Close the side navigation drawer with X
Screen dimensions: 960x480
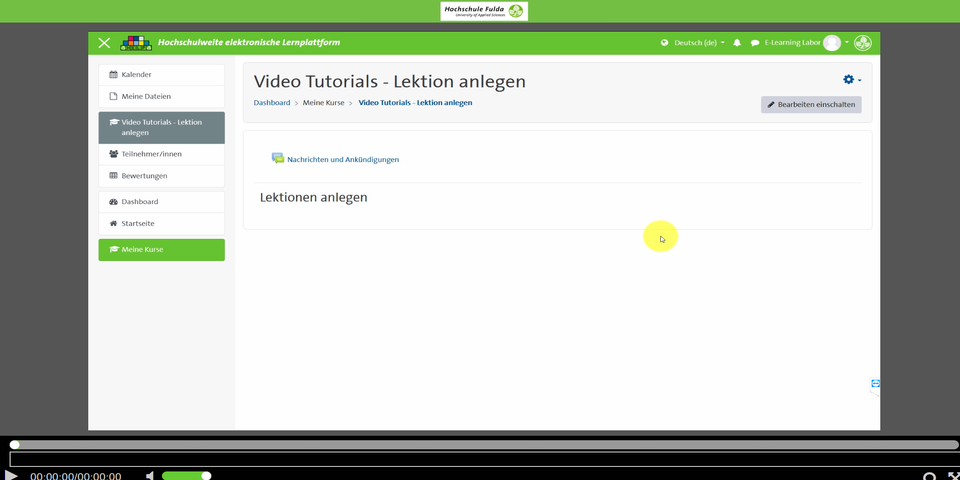104,43
